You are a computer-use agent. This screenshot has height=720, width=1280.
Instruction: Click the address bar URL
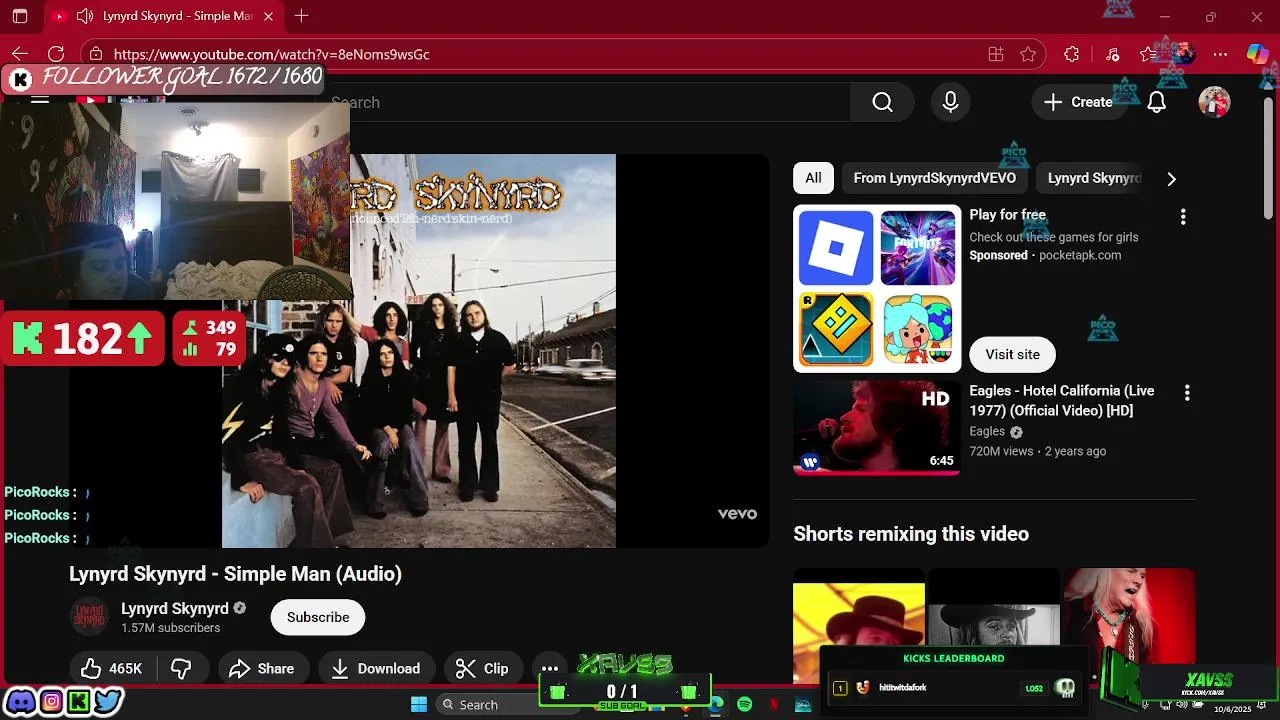pos(272,54)
